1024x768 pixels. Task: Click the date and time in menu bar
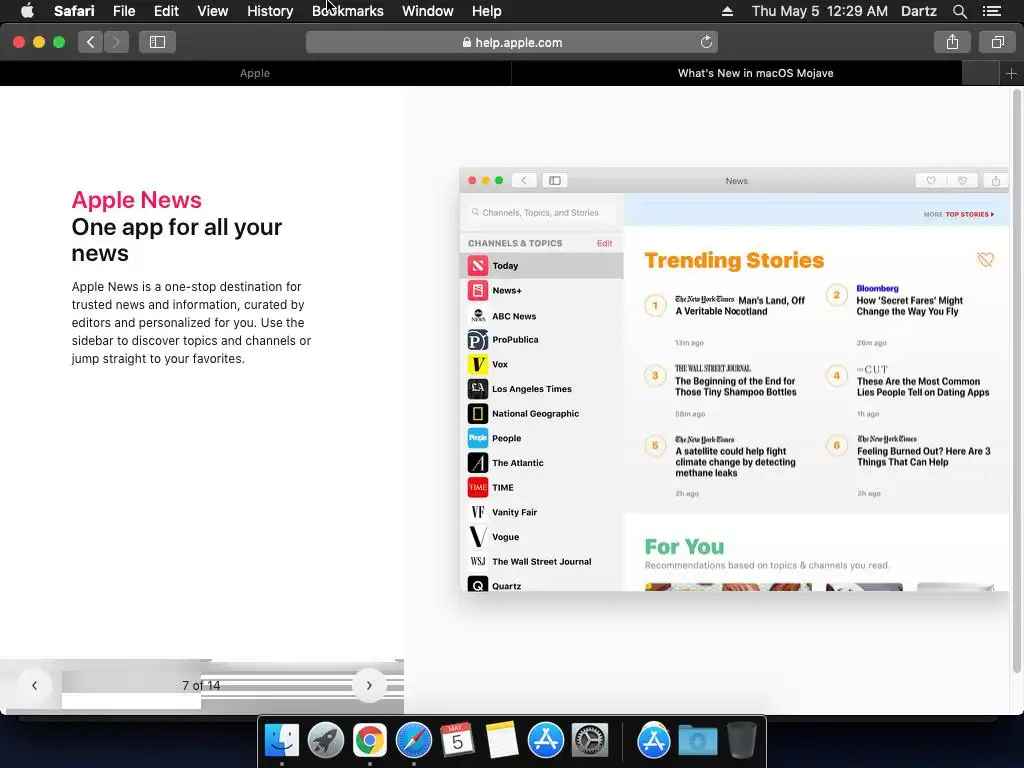click(820, 11)
